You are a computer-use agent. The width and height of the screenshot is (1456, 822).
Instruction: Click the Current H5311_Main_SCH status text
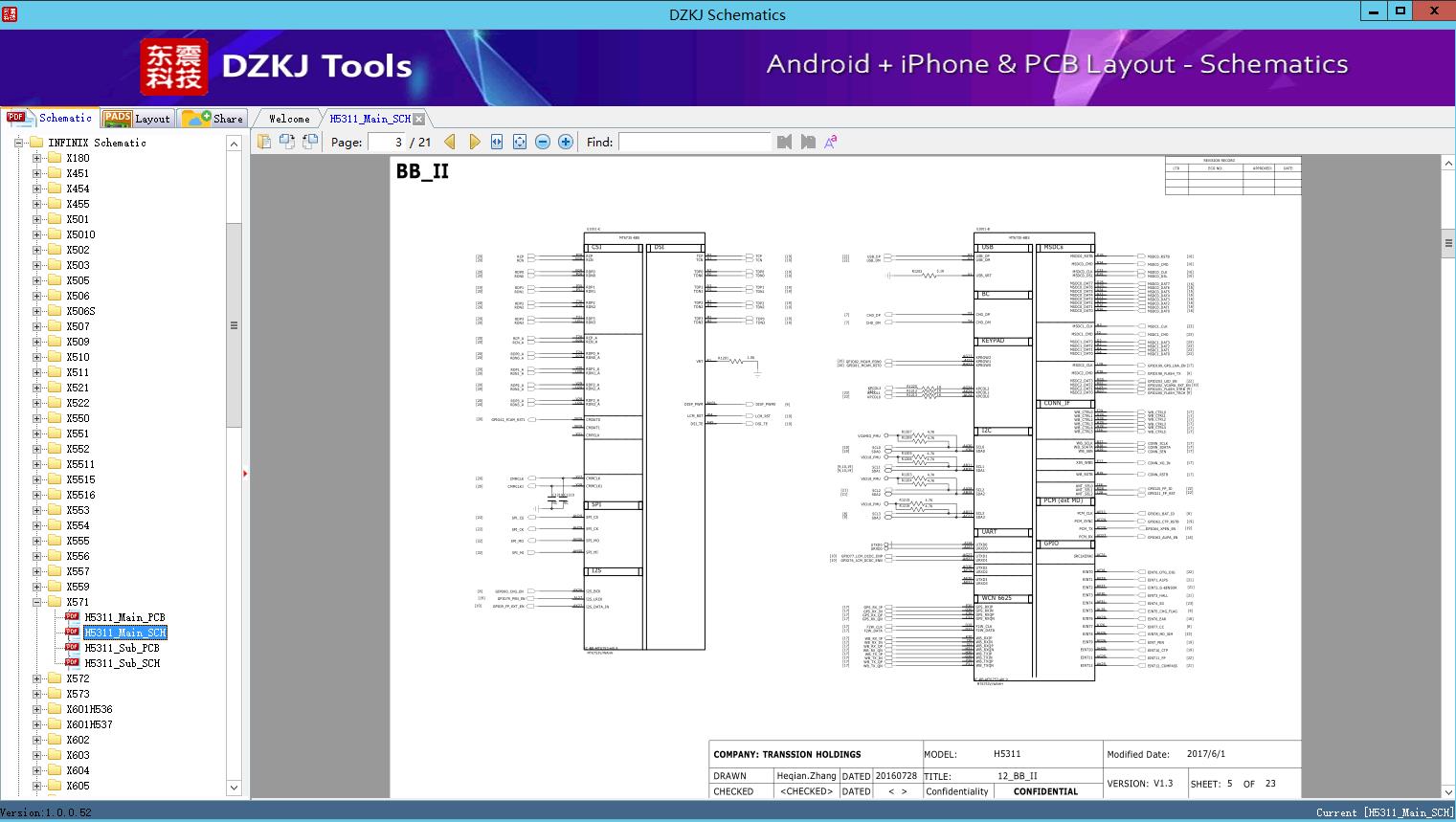click(x=1384, y=812)
